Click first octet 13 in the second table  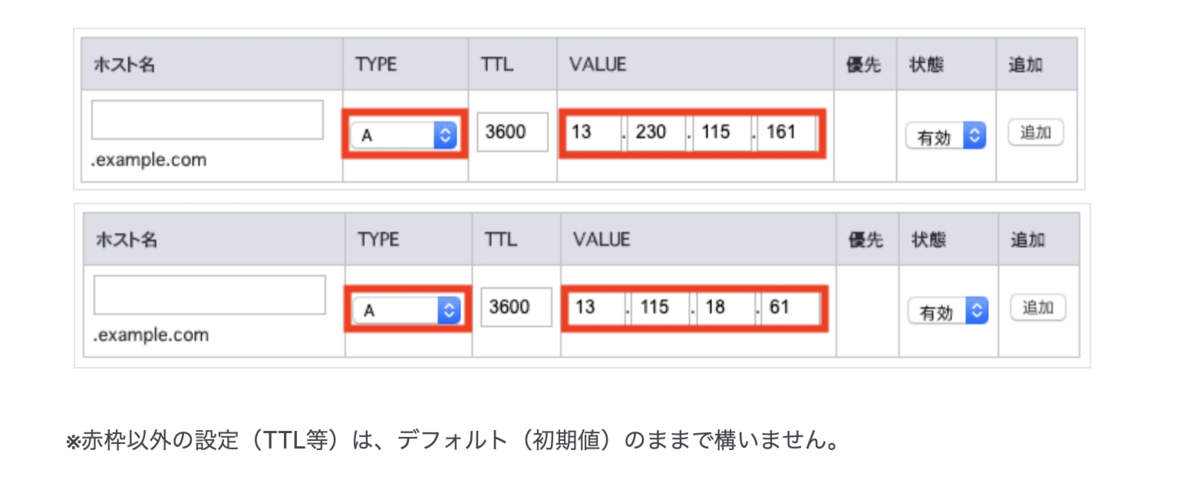[596, 309]
